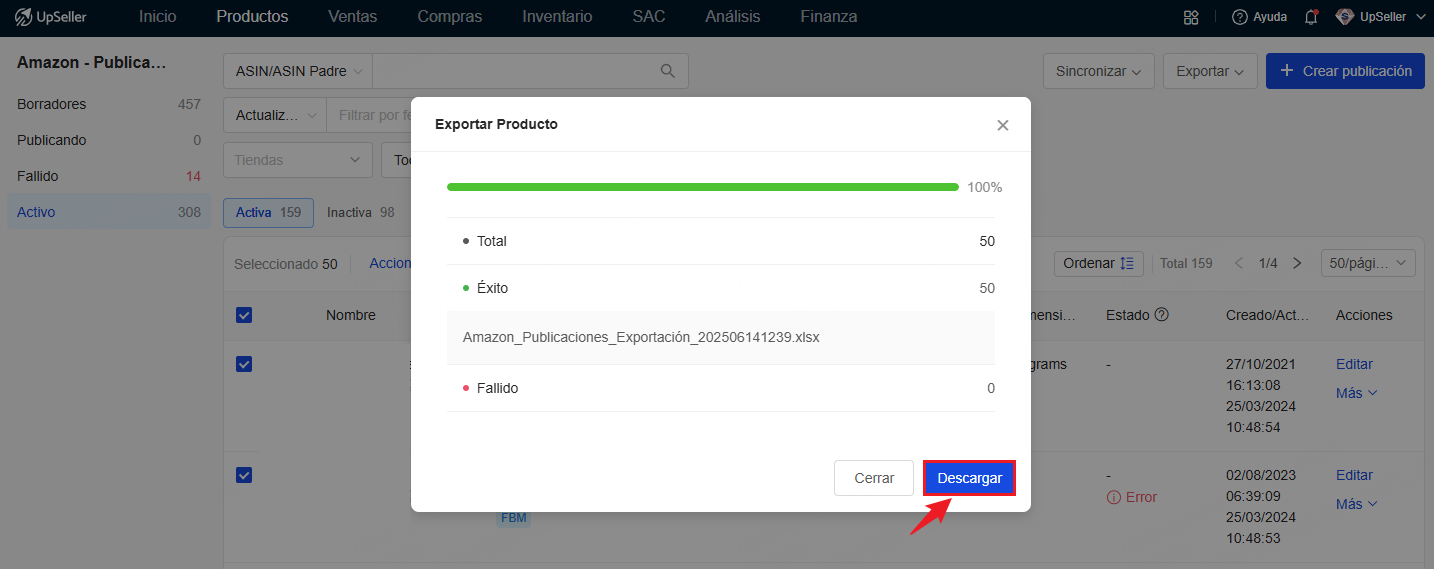The height and width of the screenshot is (569, 1434).
Task: Expand Más menu in Error row
Action: click(1356, 504)
